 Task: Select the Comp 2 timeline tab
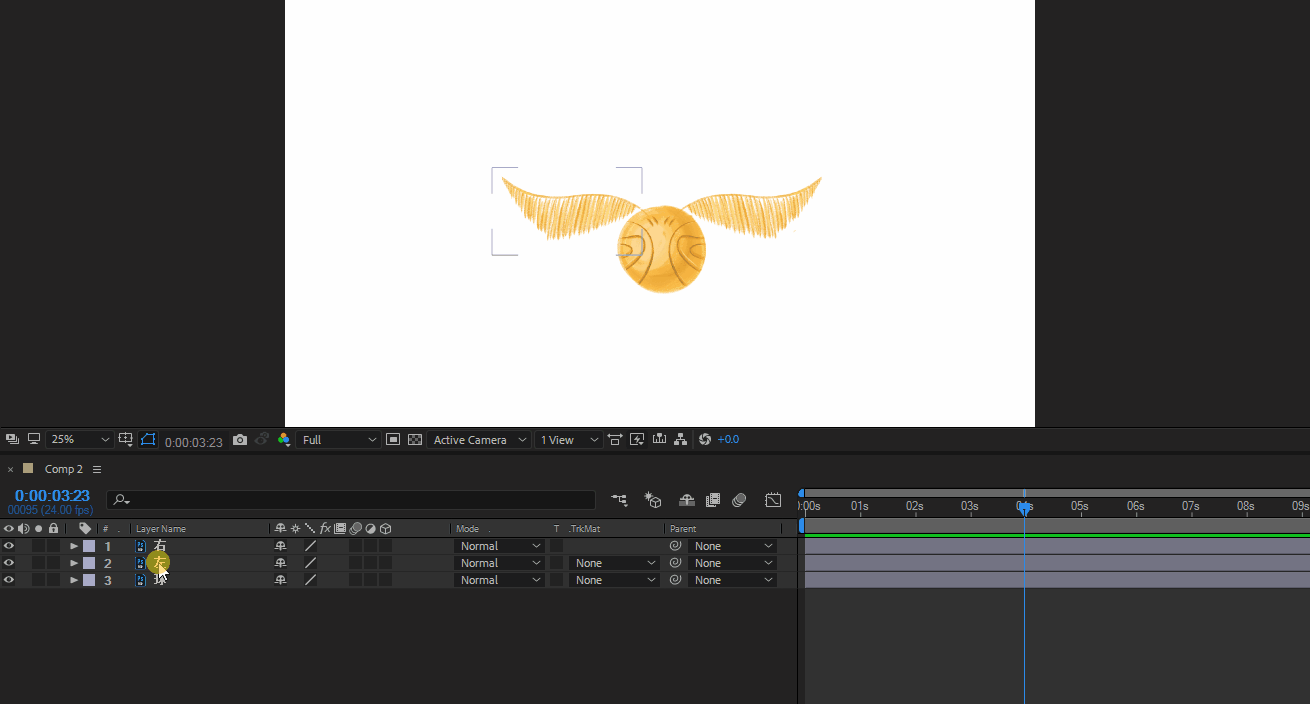[63, 469]
